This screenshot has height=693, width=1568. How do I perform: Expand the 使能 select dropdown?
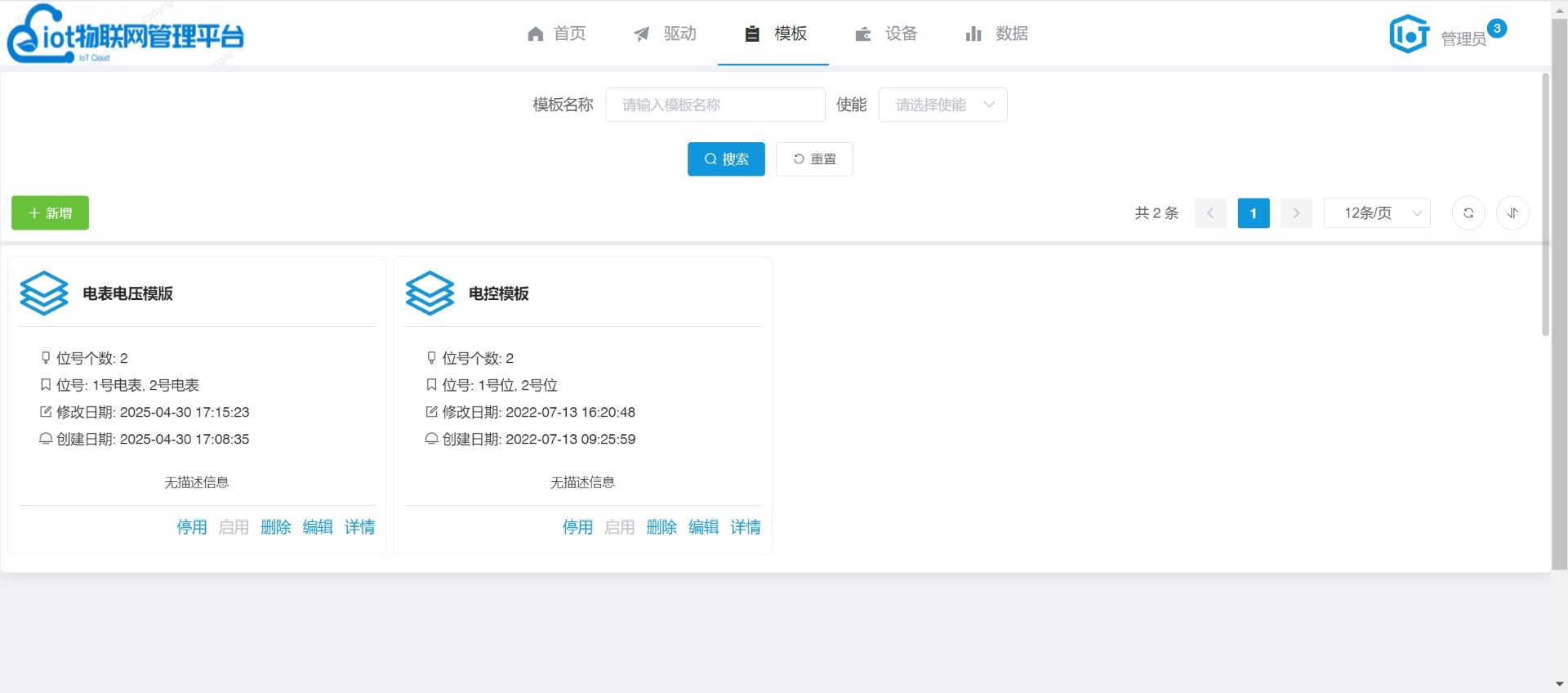coord(942,105)
